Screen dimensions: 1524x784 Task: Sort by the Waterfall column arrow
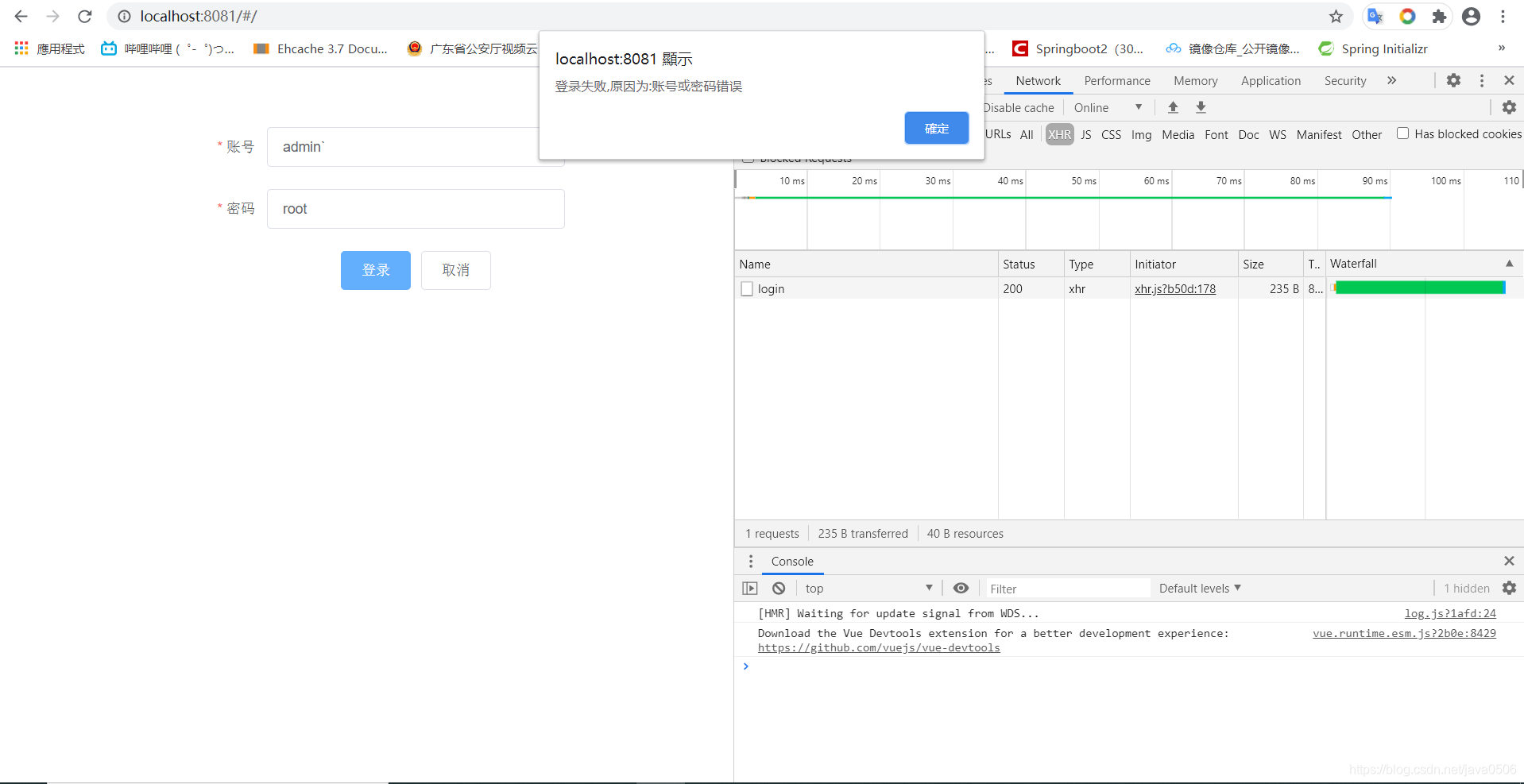pos(1509,264)
